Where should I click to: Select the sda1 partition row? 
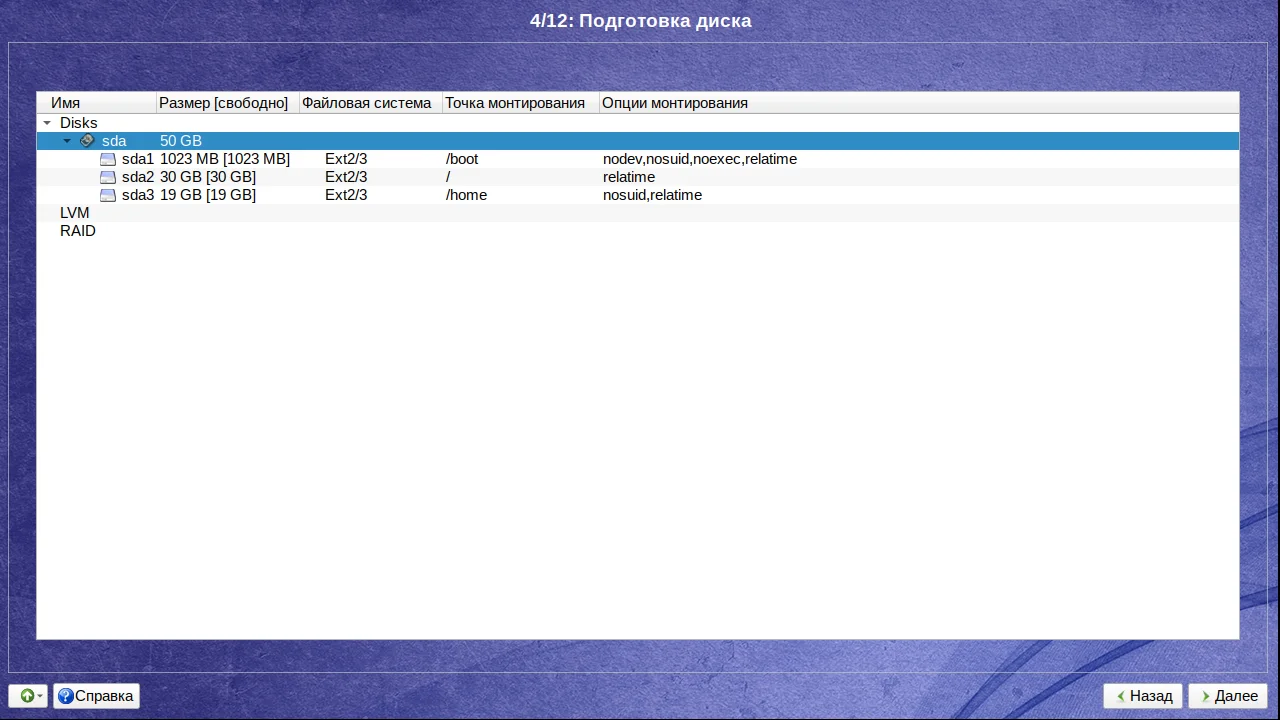638,159
